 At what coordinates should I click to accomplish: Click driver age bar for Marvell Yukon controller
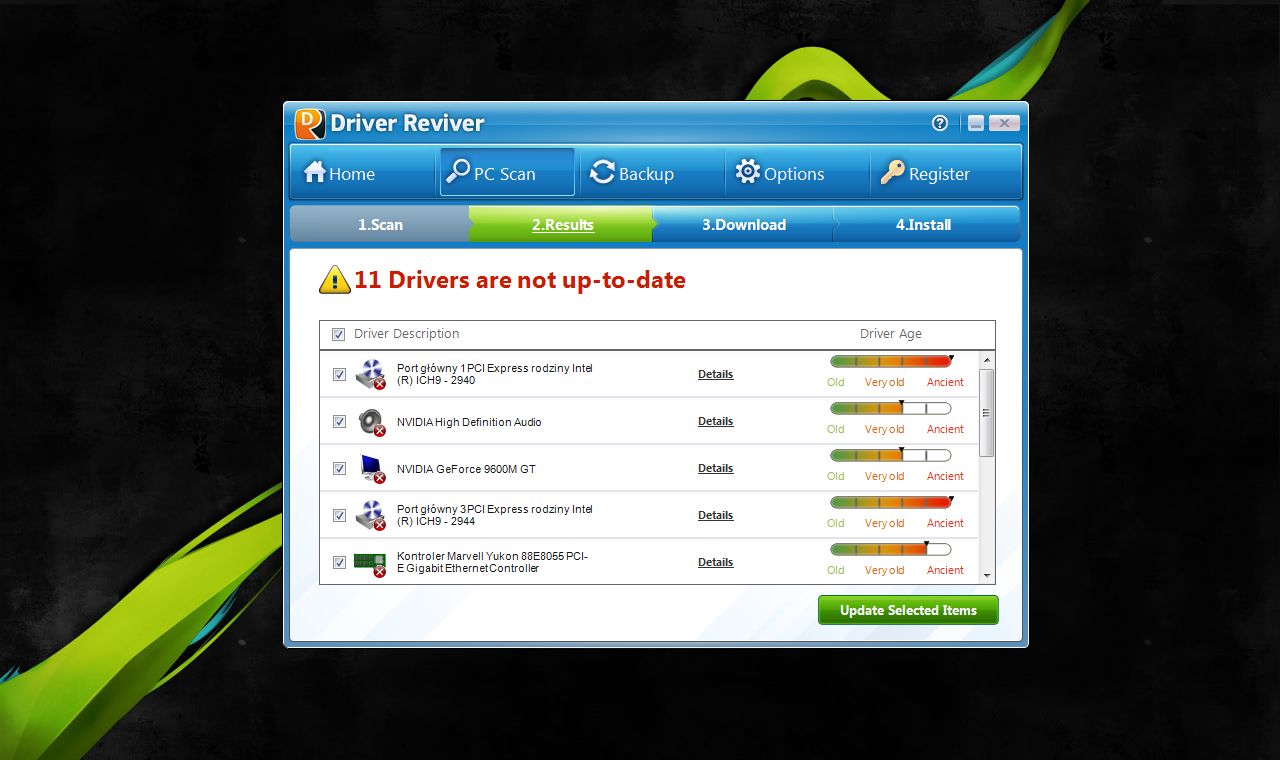tap(891, 549)
